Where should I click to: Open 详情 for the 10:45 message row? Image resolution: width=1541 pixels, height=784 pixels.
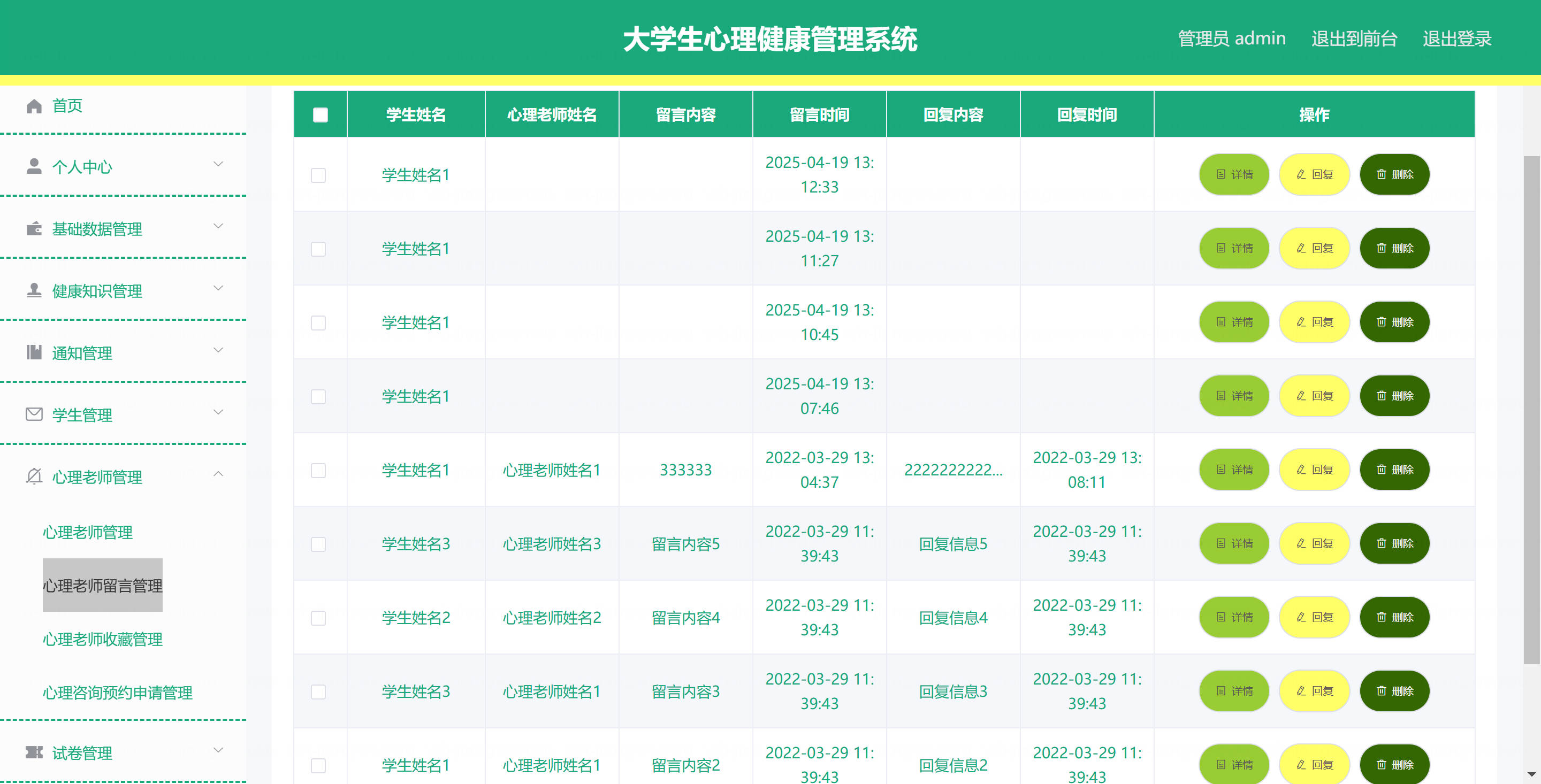pyautogui.click(x=1234, y=322)
